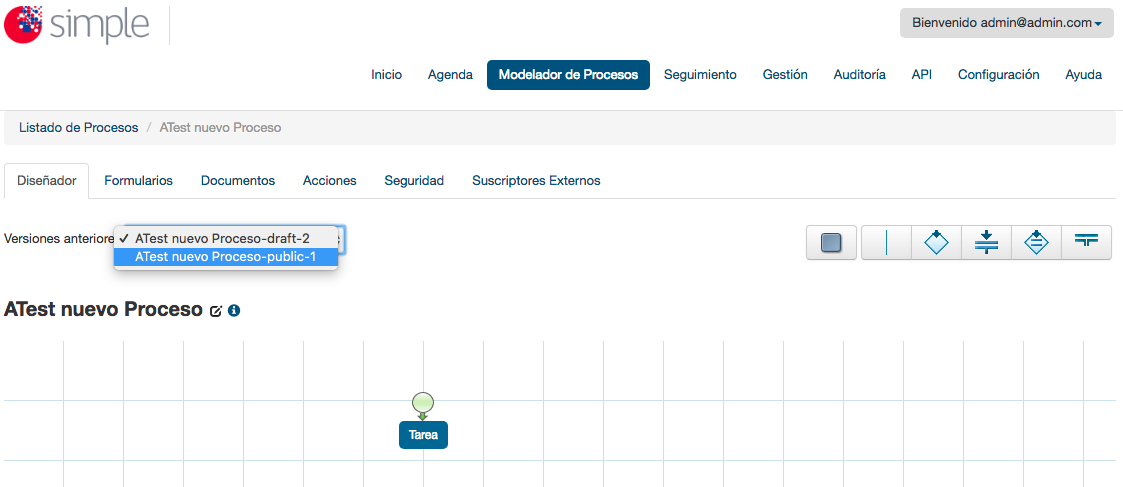The image size is (1123, 487).
Task: Click the edit pencil icon beside process title
Action: (x=216, y=311)
